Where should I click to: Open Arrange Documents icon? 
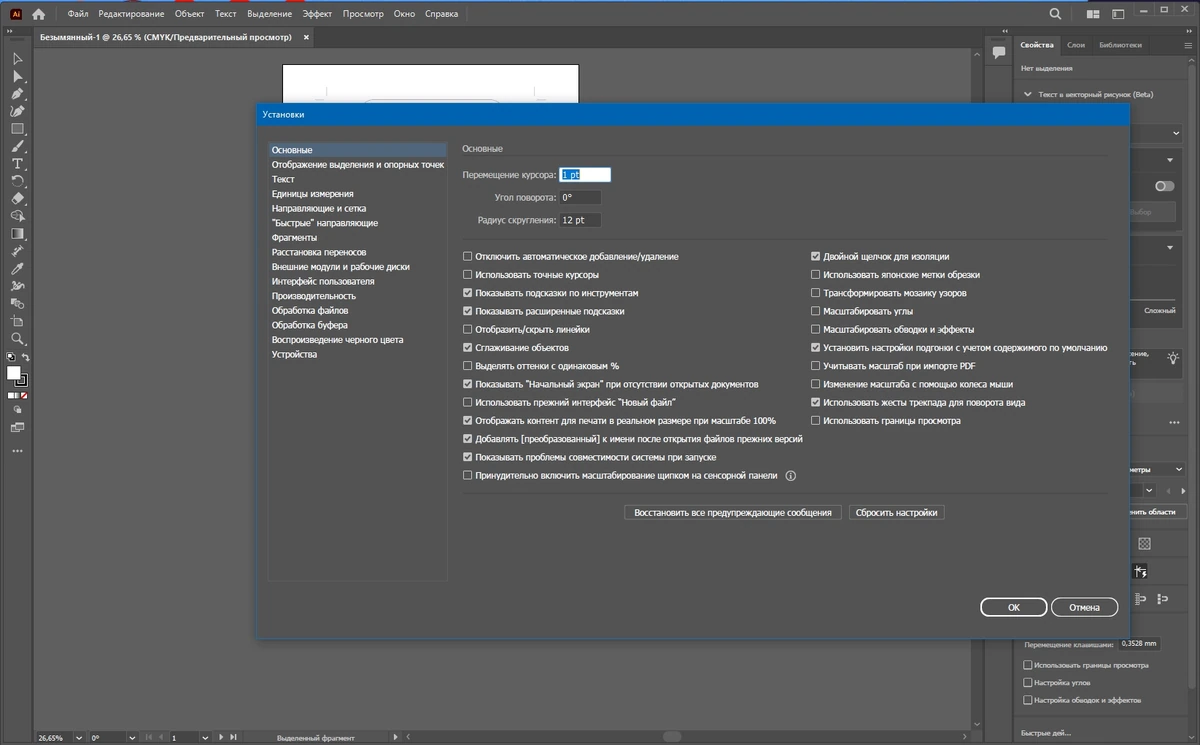click(x=1092, y=14)
